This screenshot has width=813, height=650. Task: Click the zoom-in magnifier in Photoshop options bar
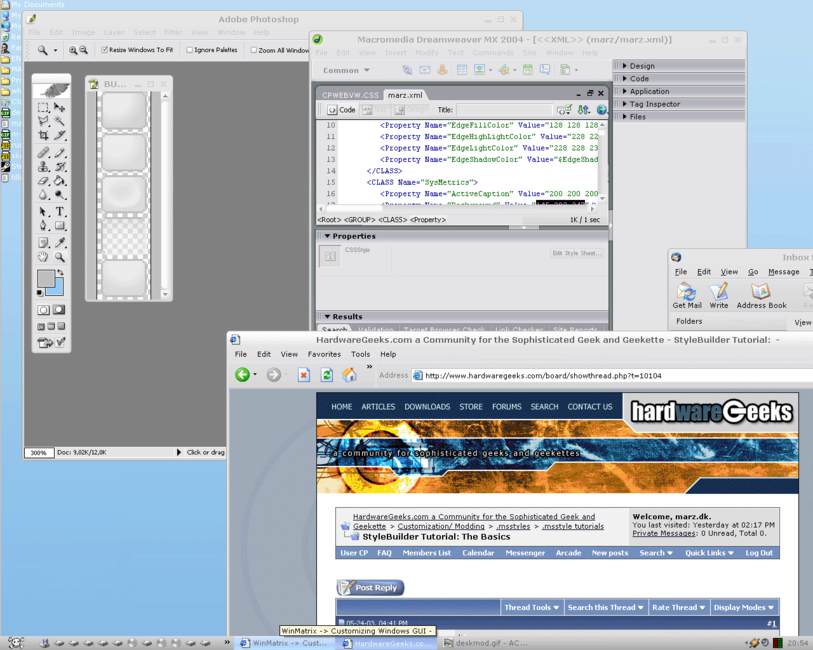(73, 50)
